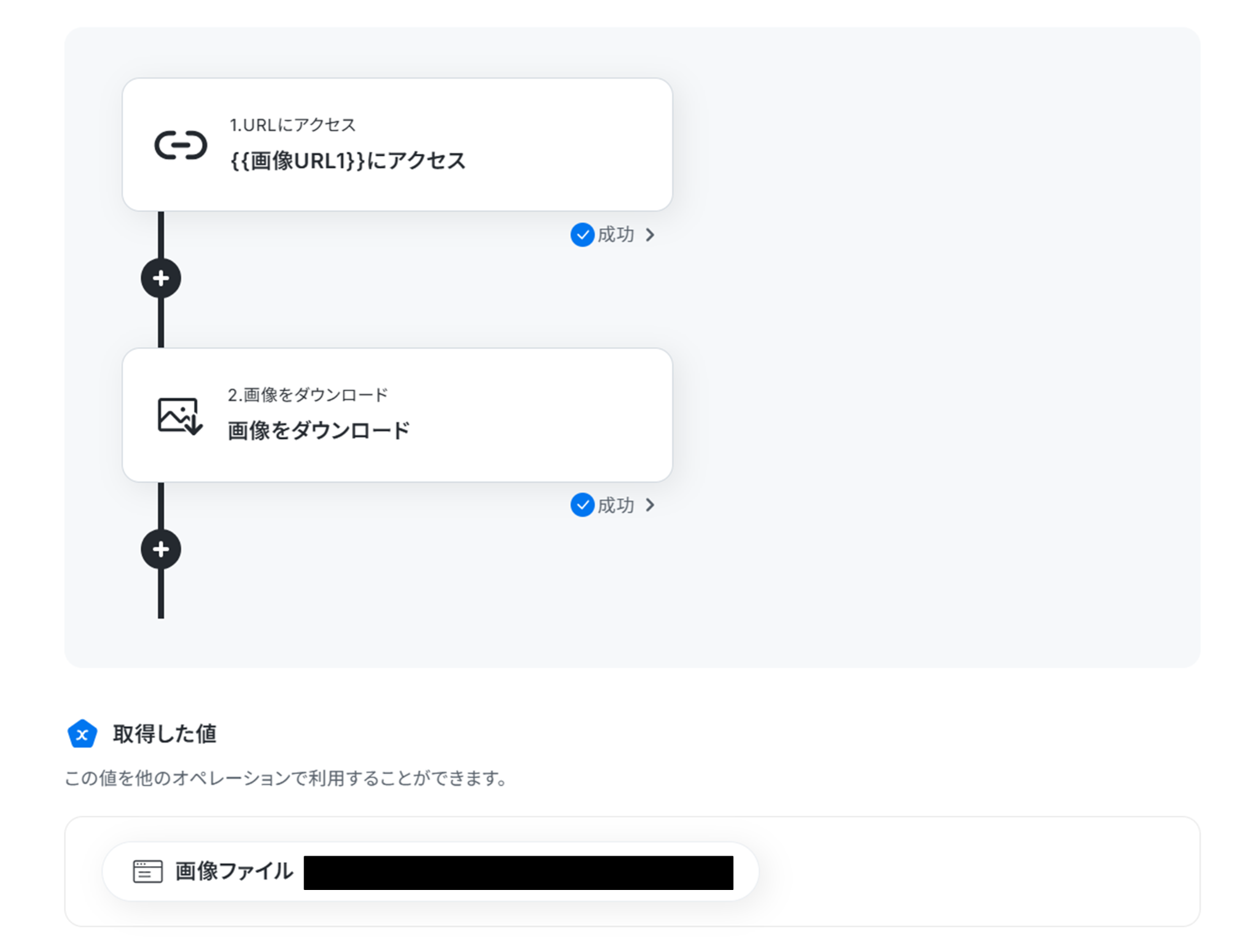Click the blacked-out 画像ファイル value

(518, 872)
